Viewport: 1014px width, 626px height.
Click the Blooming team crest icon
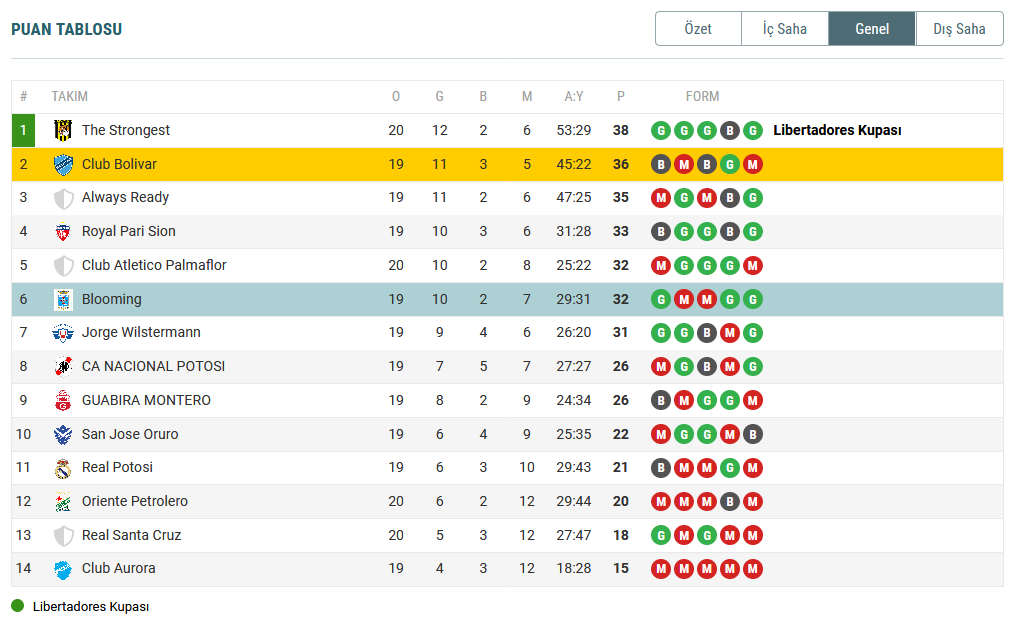click(x=63, y=299)
